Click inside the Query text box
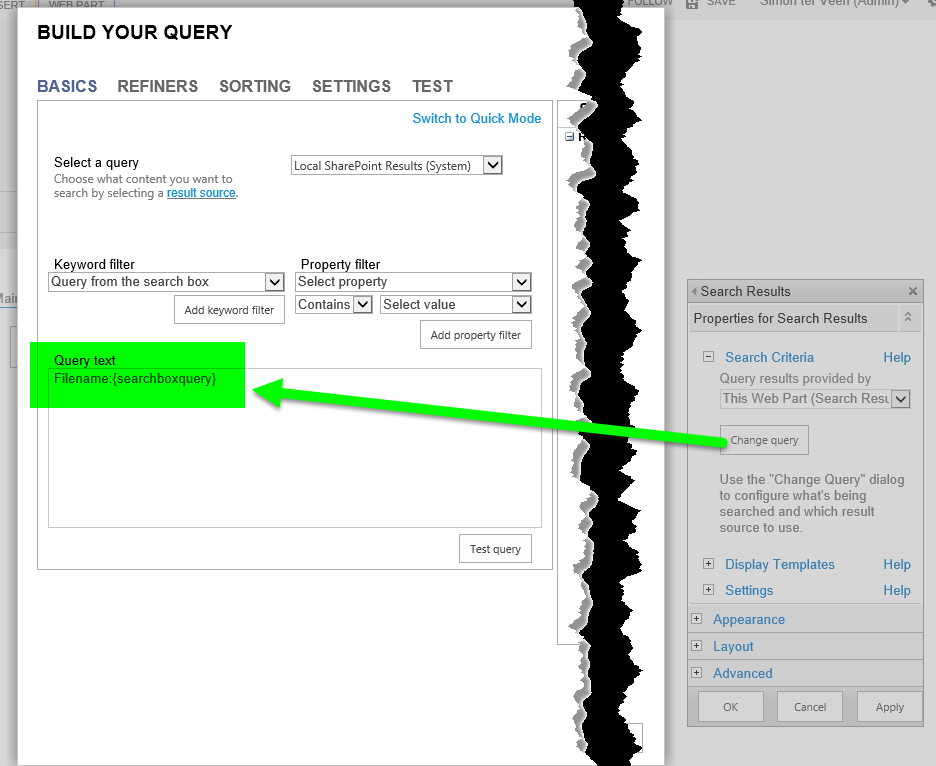 pyautogui.click(x=295, y=448)
